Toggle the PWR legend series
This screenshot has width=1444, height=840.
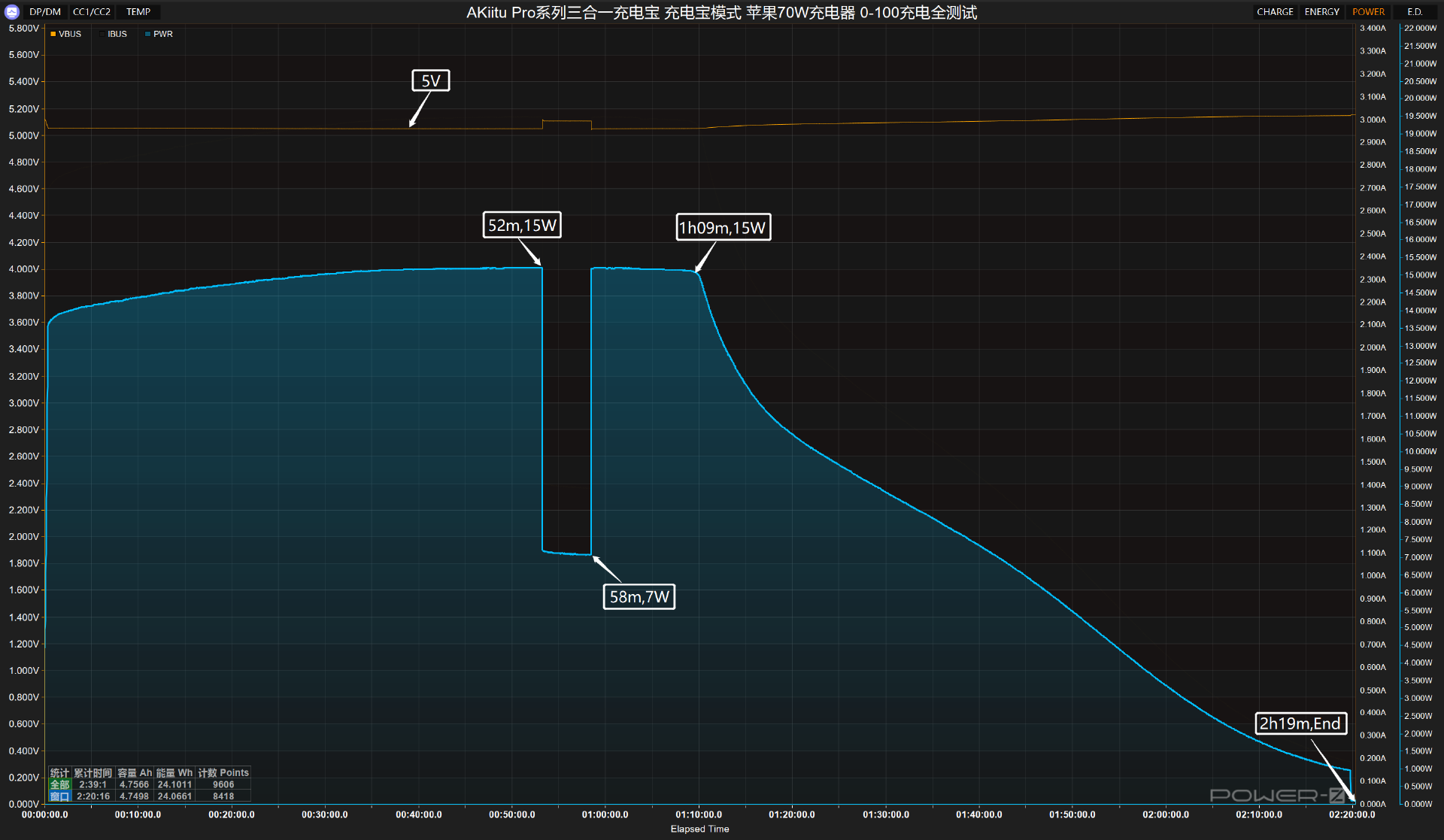click(x=159, y=34)
